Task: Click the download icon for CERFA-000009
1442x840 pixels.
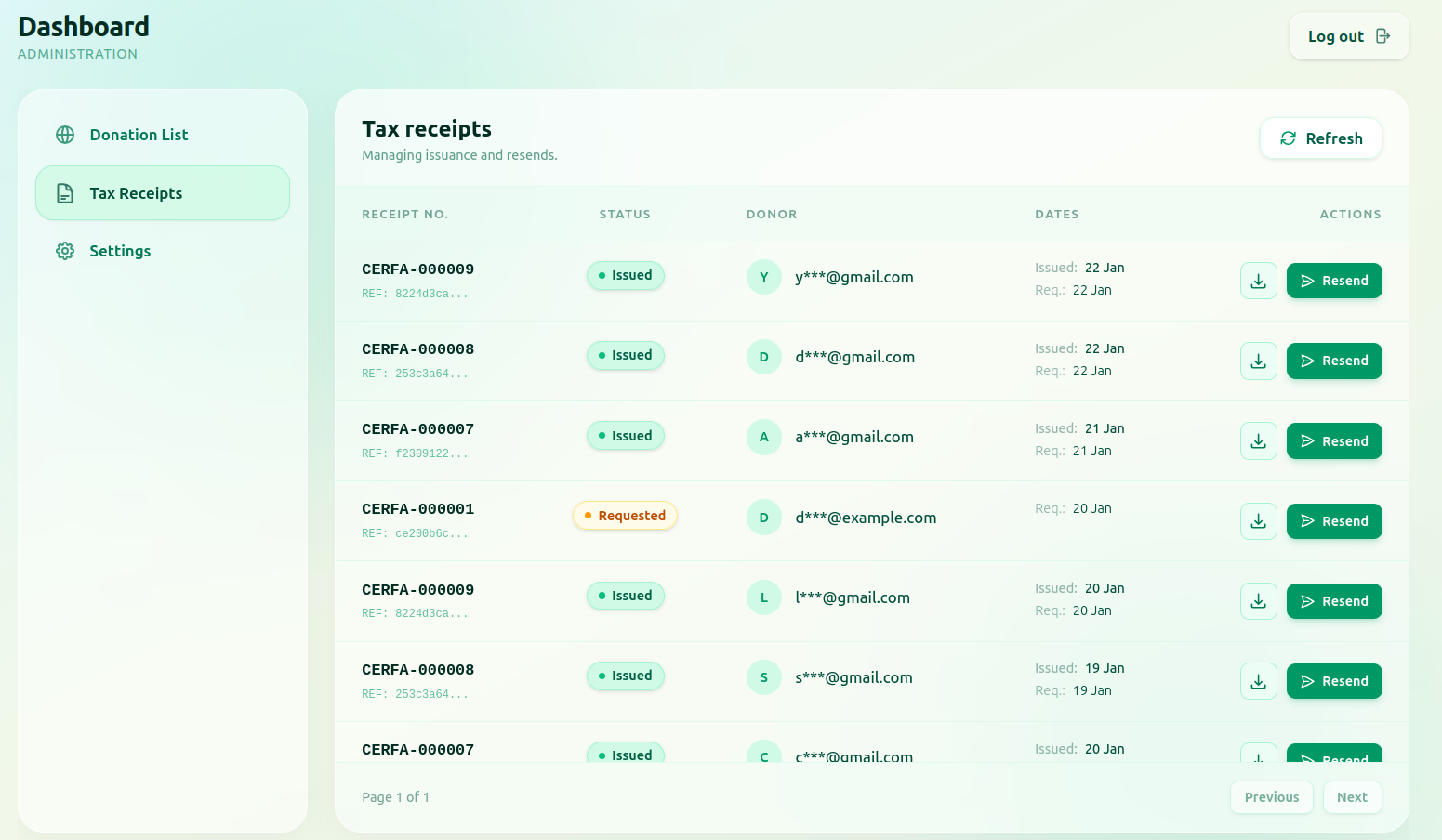Action: coord(1258,280)
